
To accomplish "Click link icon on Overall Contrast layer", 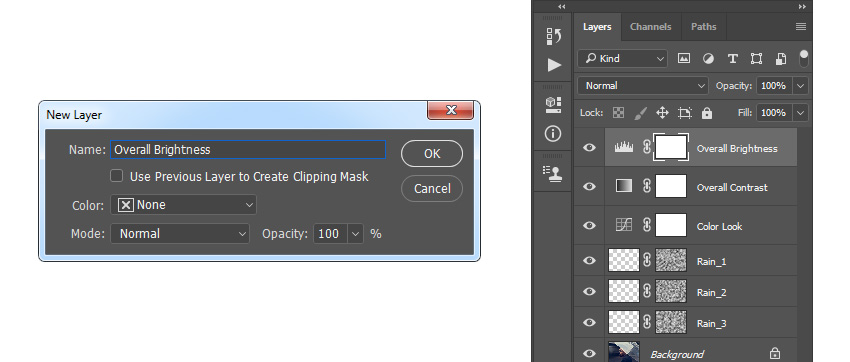I will [646, 186].
